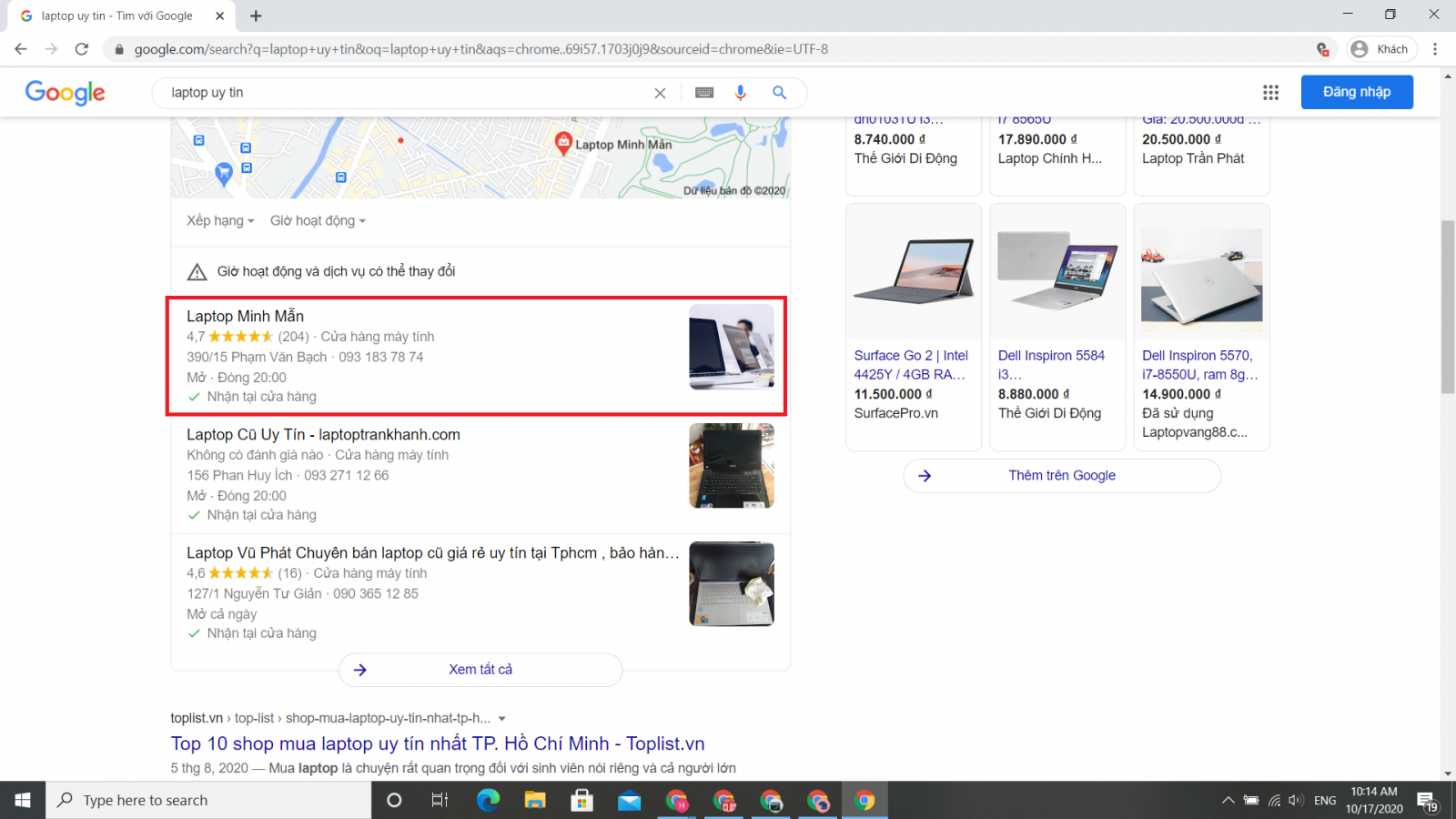Click Laptop Minh Mẫn store photo
The height and width of the screenshot is (819, 1456).
pos(732,347)
